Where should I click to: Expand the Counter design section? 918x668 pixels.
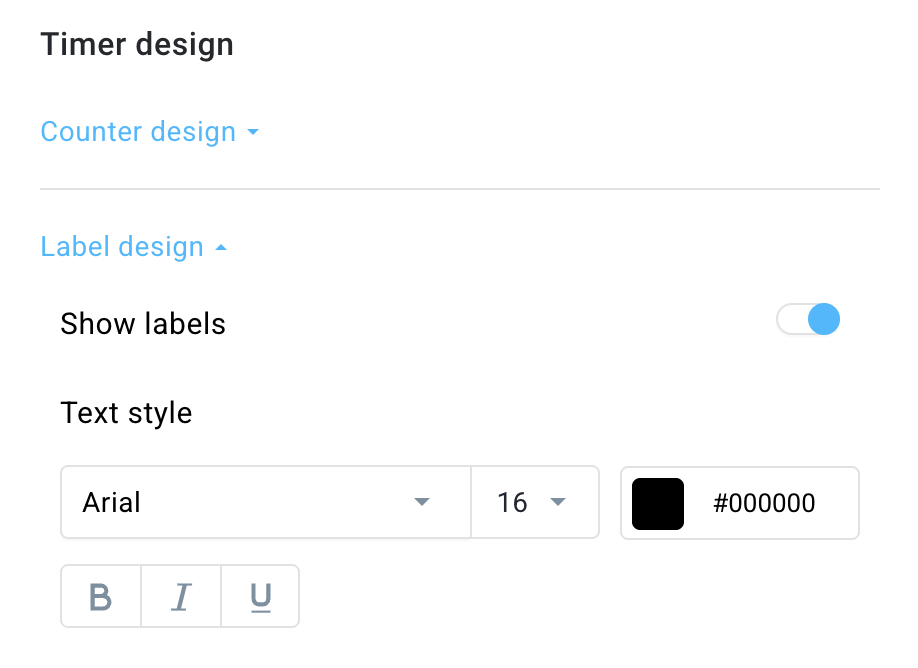pos(138,132)
